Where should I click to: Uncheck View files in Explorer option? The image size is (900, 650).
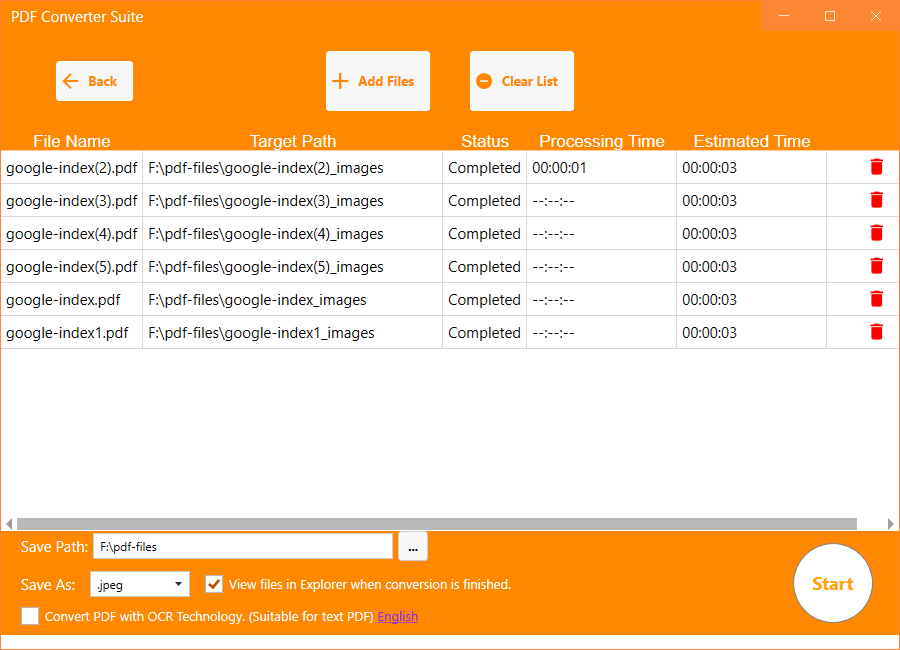pos(213,583)
